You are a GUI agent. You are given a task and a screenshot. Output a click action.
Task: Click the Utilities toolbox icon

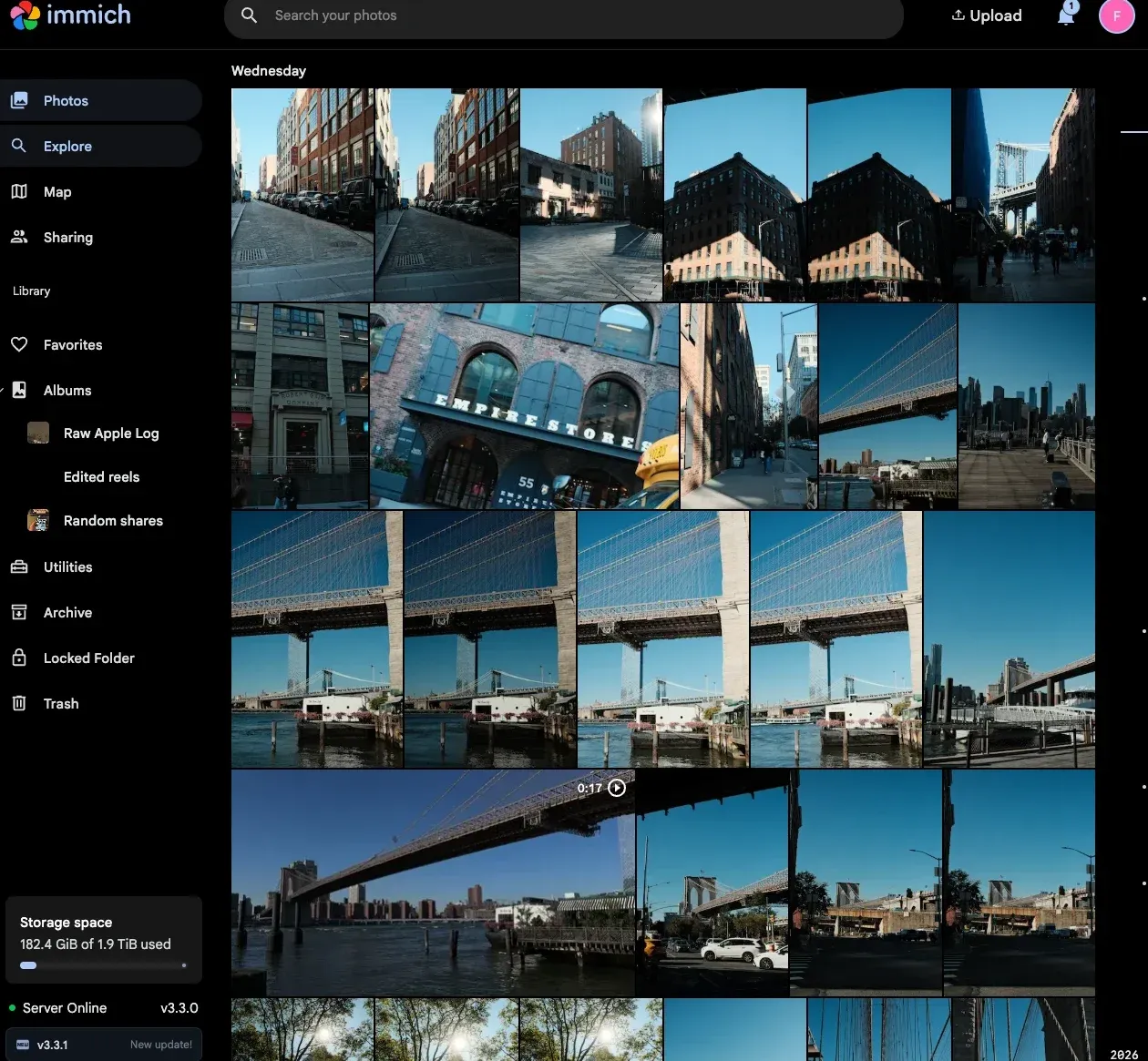point(19,566)
